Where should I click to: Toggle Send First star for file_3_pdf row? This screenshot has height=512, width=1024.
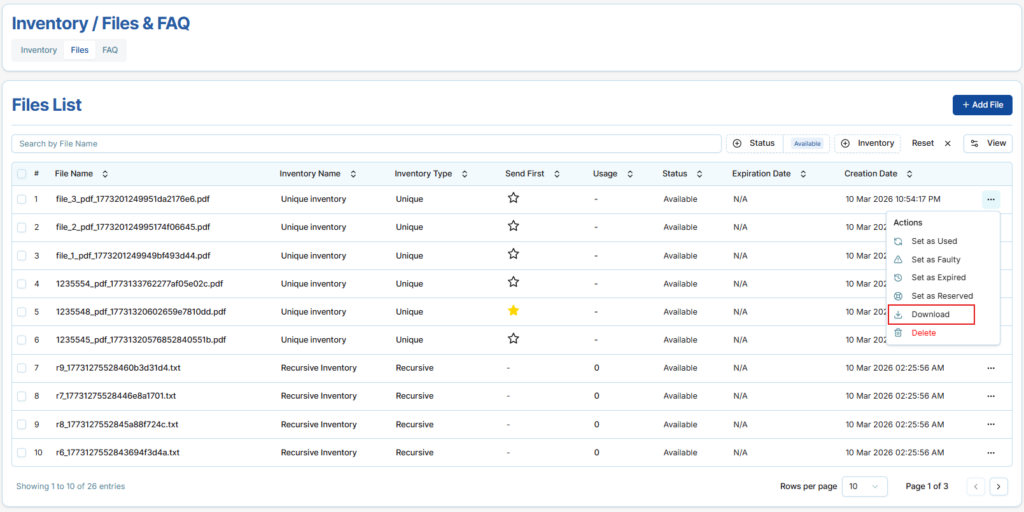(513, 199)
